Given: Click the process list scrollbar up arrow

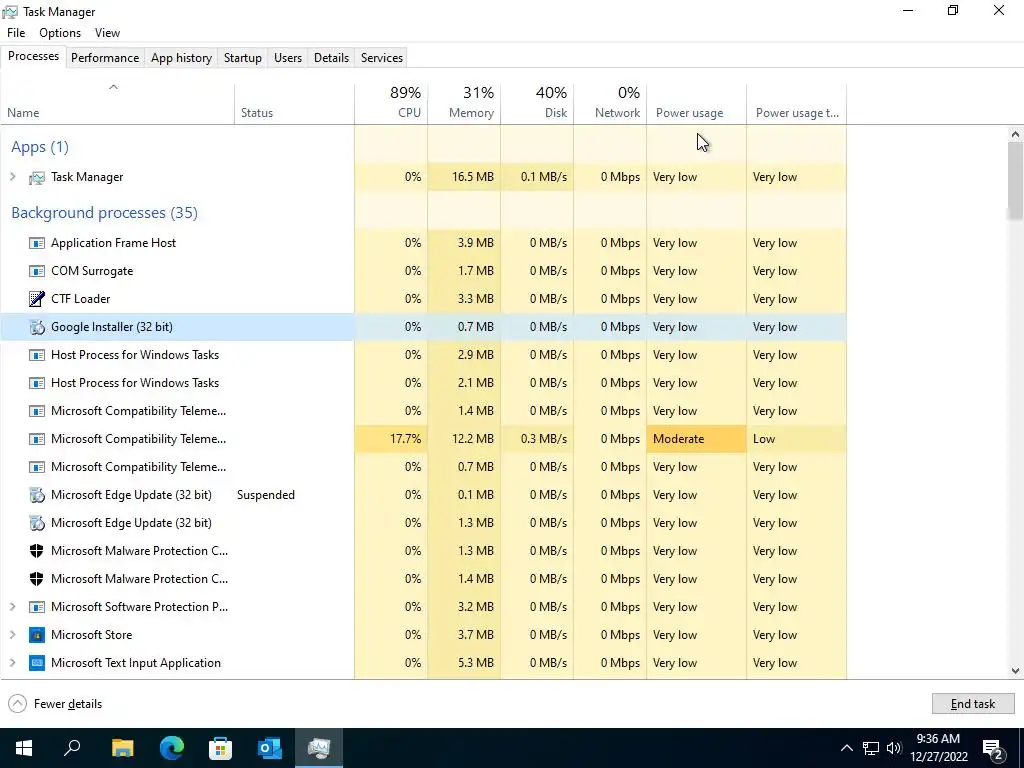Looking at the screenshot, I should [1015, 135].
